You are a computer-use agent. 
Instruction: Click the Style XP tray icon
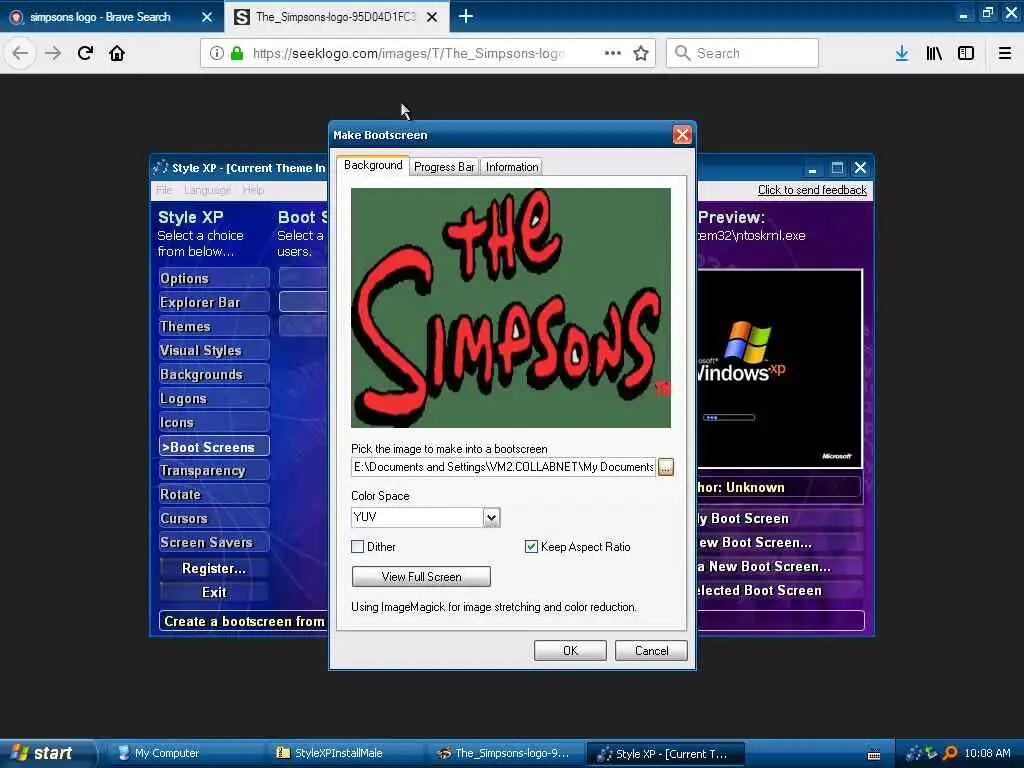(913, 753)
